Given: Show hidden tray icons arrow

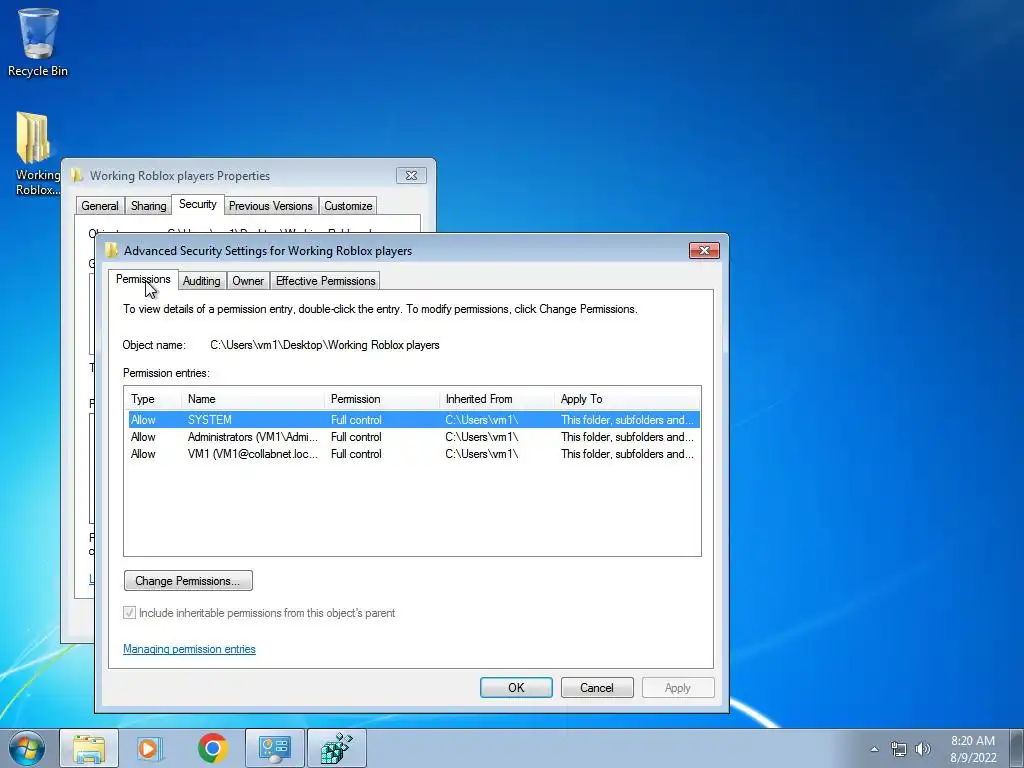Looking at the screenshot, I should point(874,749).
